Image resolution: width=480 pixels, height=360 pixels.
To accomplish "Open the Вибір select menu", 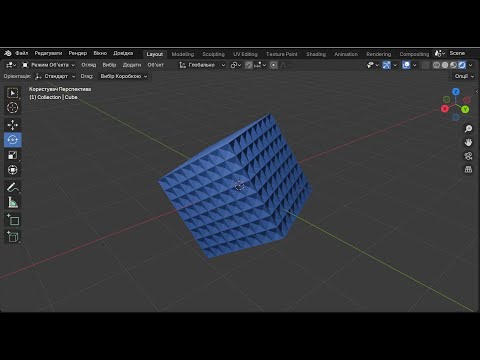I will 109,65.
